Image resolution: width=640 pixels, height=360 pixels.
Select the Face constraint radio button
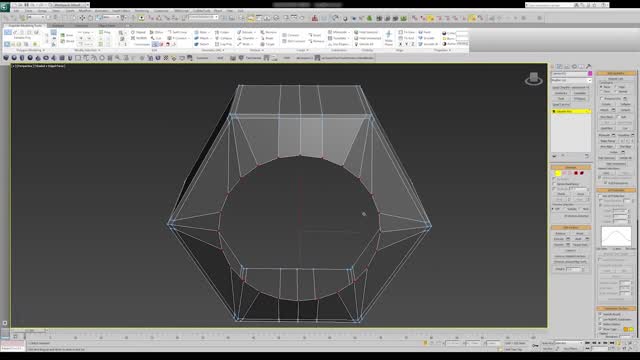[x=601, y=92]
